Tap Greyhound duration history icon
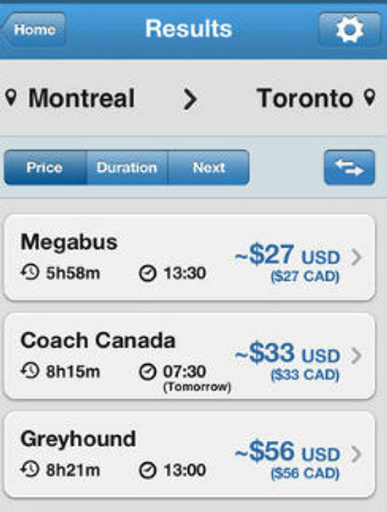The image size is (387, 512). coord(30,470)
